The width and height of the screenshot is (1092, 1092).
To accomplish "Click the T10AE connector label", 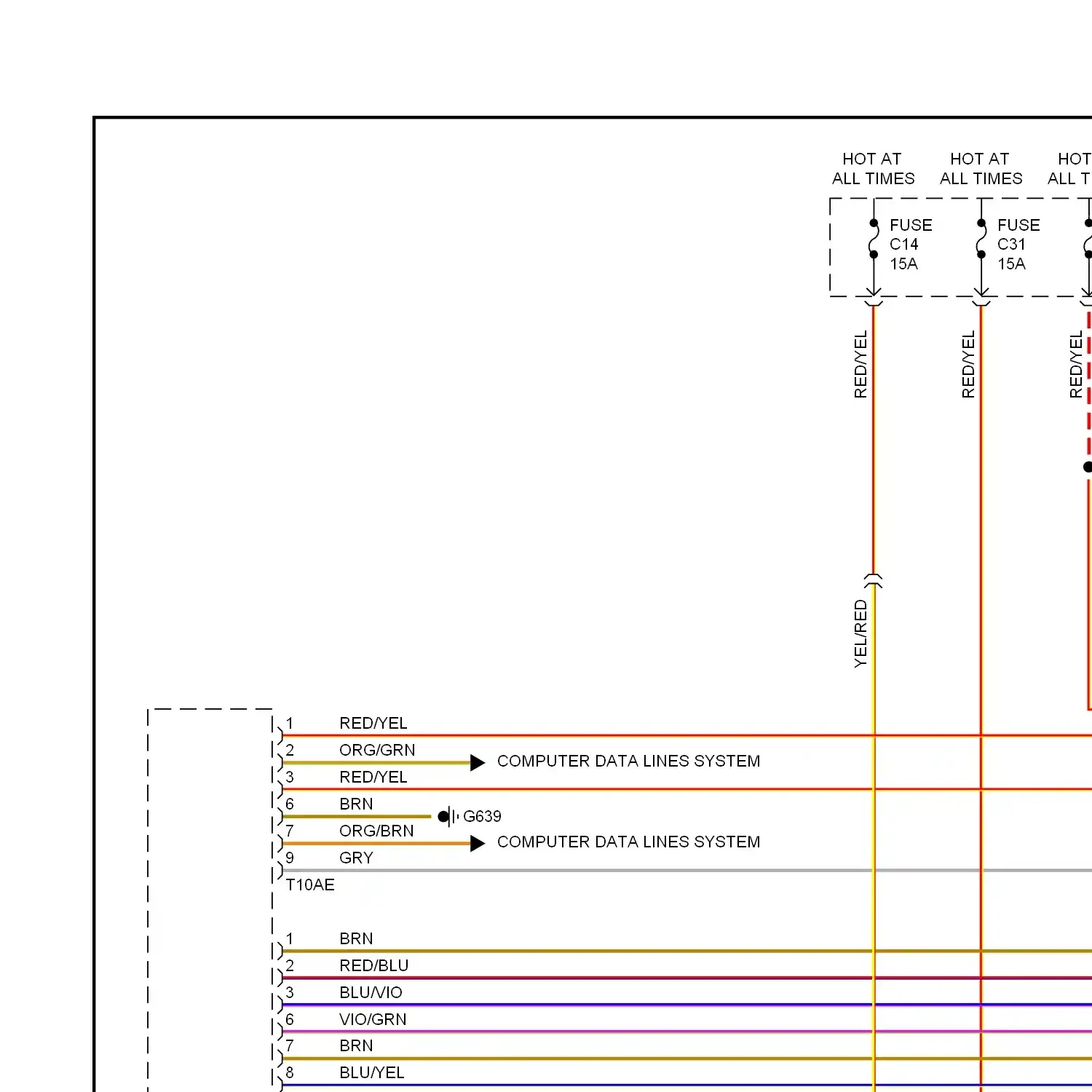I will pos(310,885).
